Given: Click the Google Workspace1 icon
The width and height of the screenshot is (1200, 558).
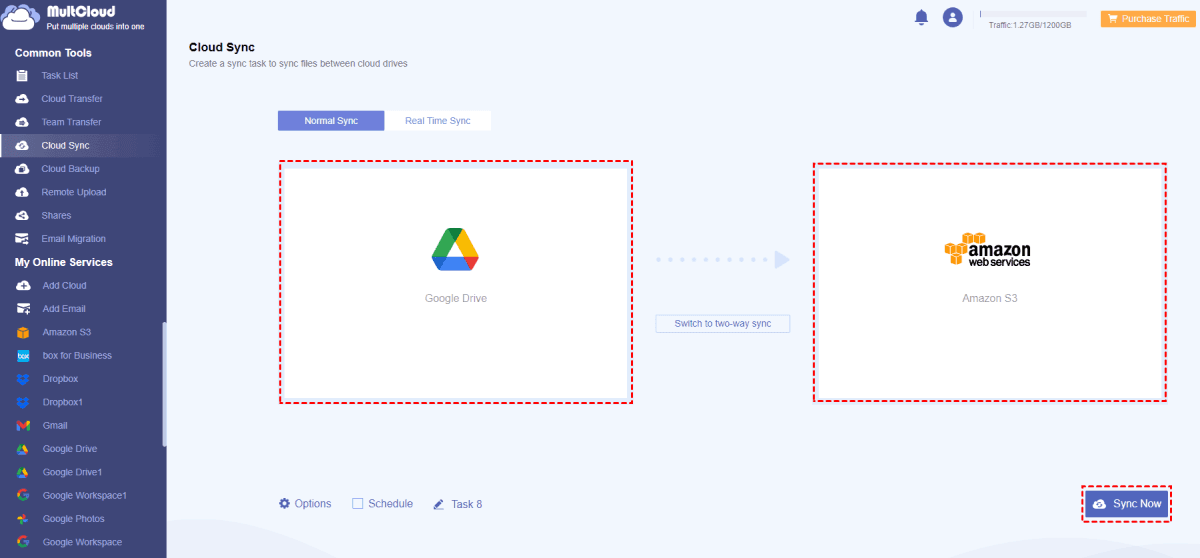Looking at the screenshot, I should click(23, 495).
